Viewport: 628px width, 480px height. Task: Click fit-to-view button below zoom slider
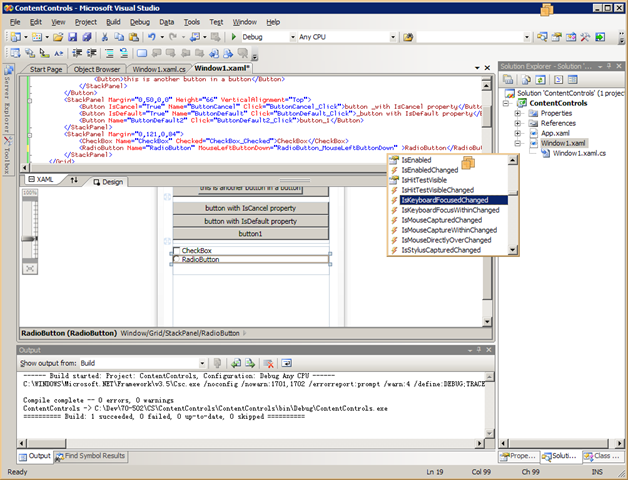click(x=30, y=268)
